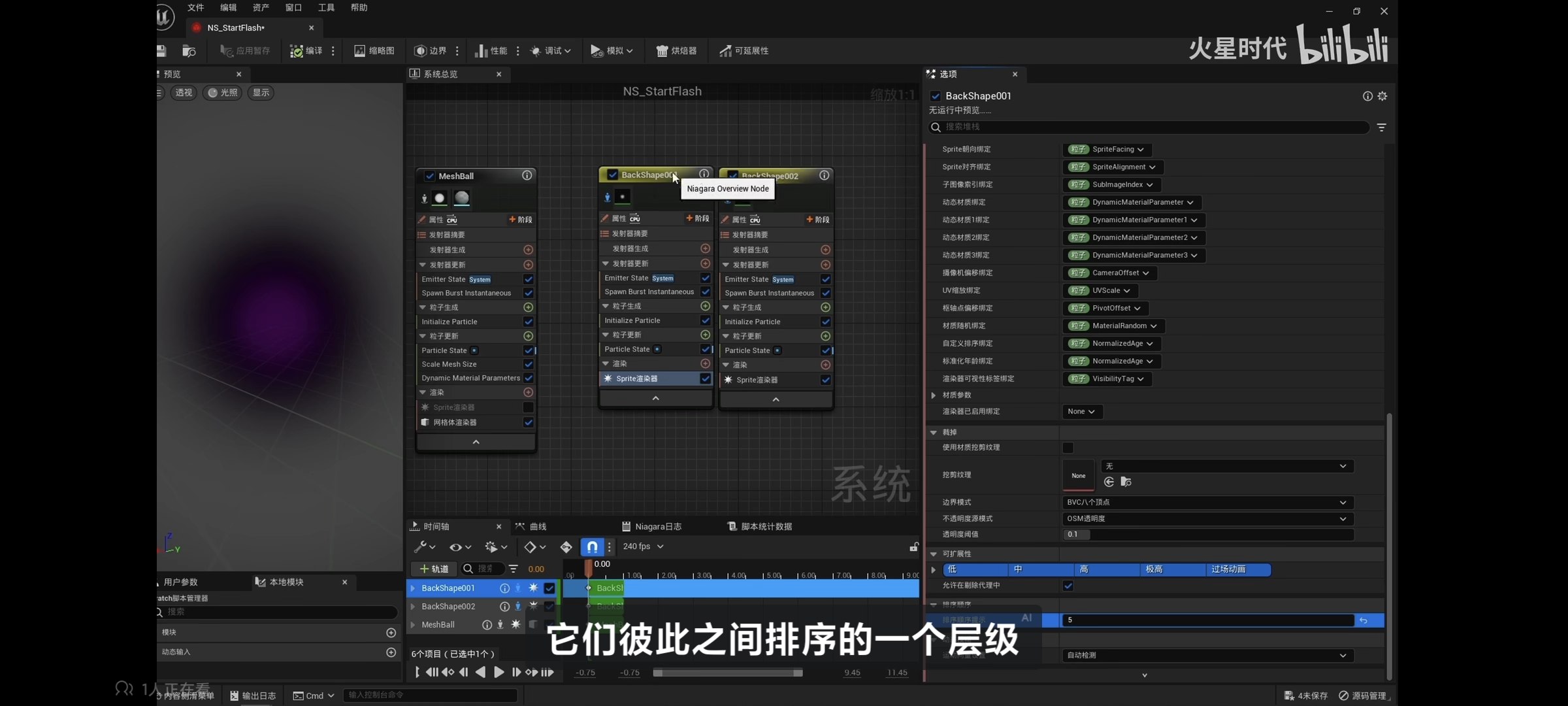Click the 光照 viewport lighting button

coord(223,93)
